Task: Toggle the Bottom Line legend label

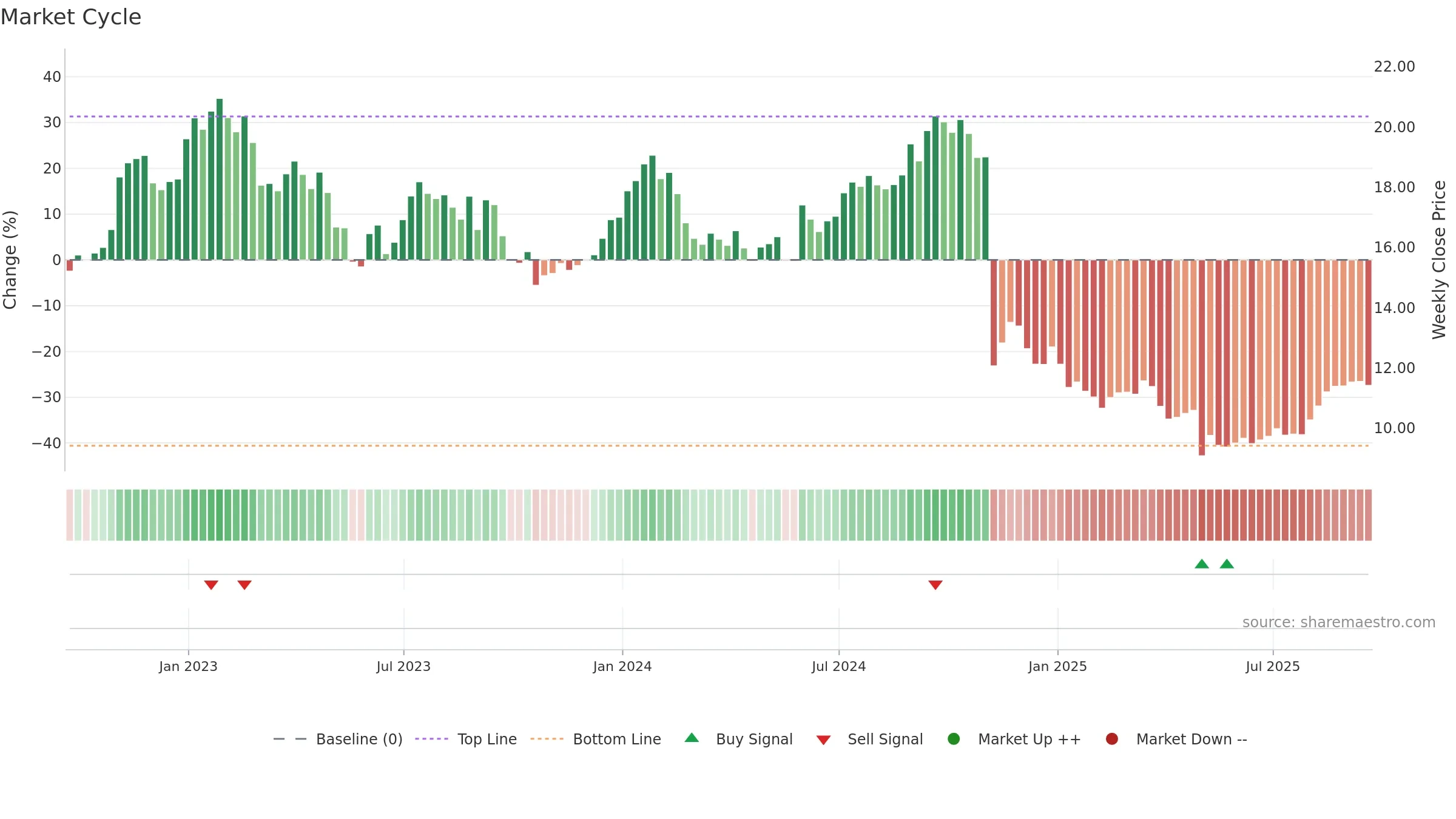Action: (x=617, y=739)
